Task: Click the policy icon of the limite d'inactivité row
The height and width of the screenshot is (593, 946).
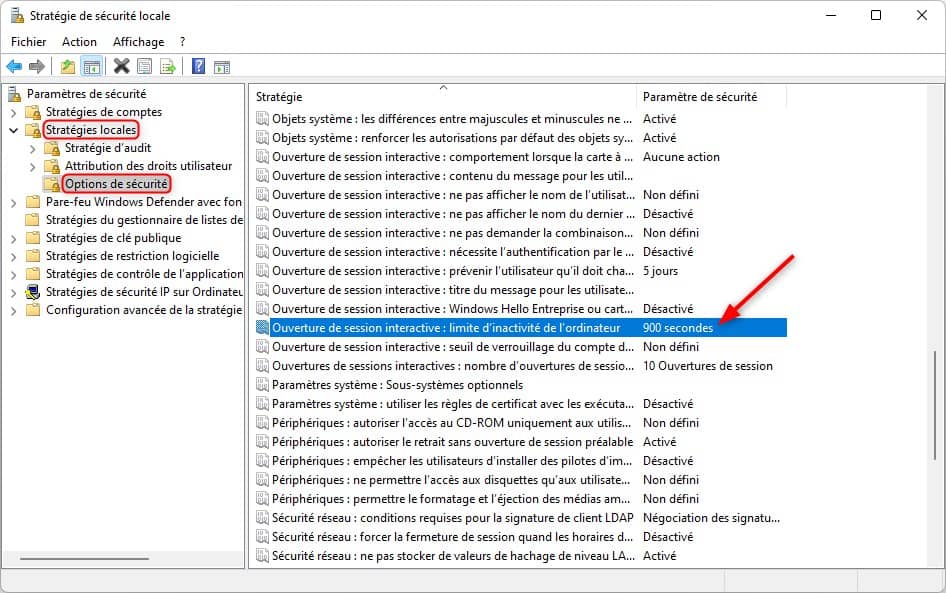Action: tap(262, 328)
